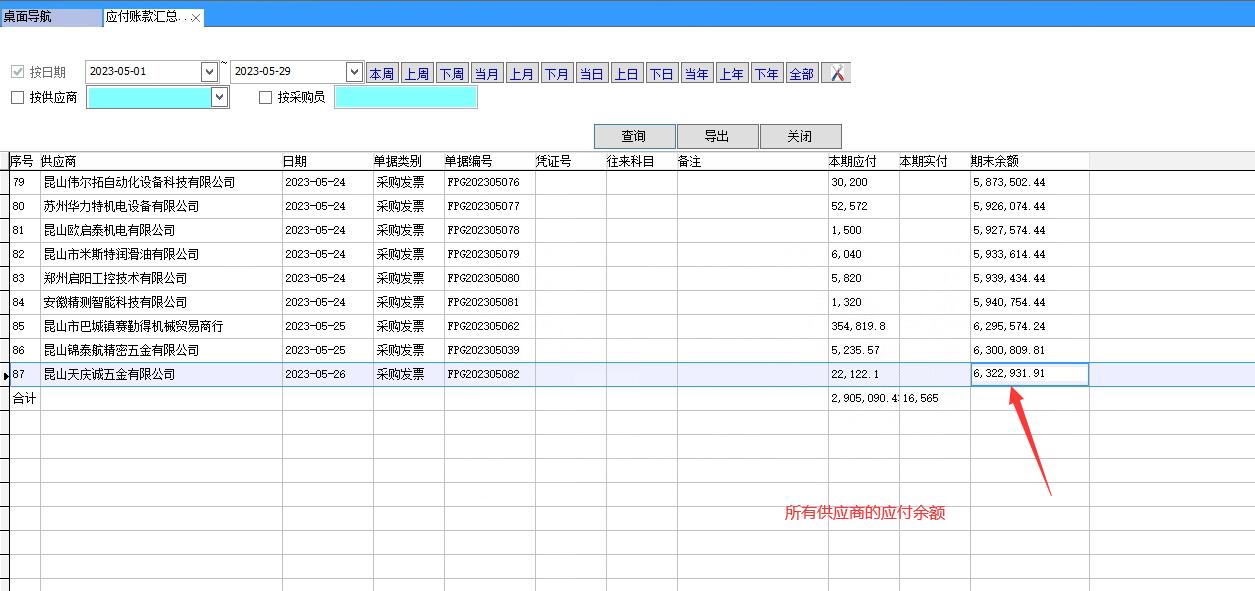Click the 导出 export button

[717, 136]
